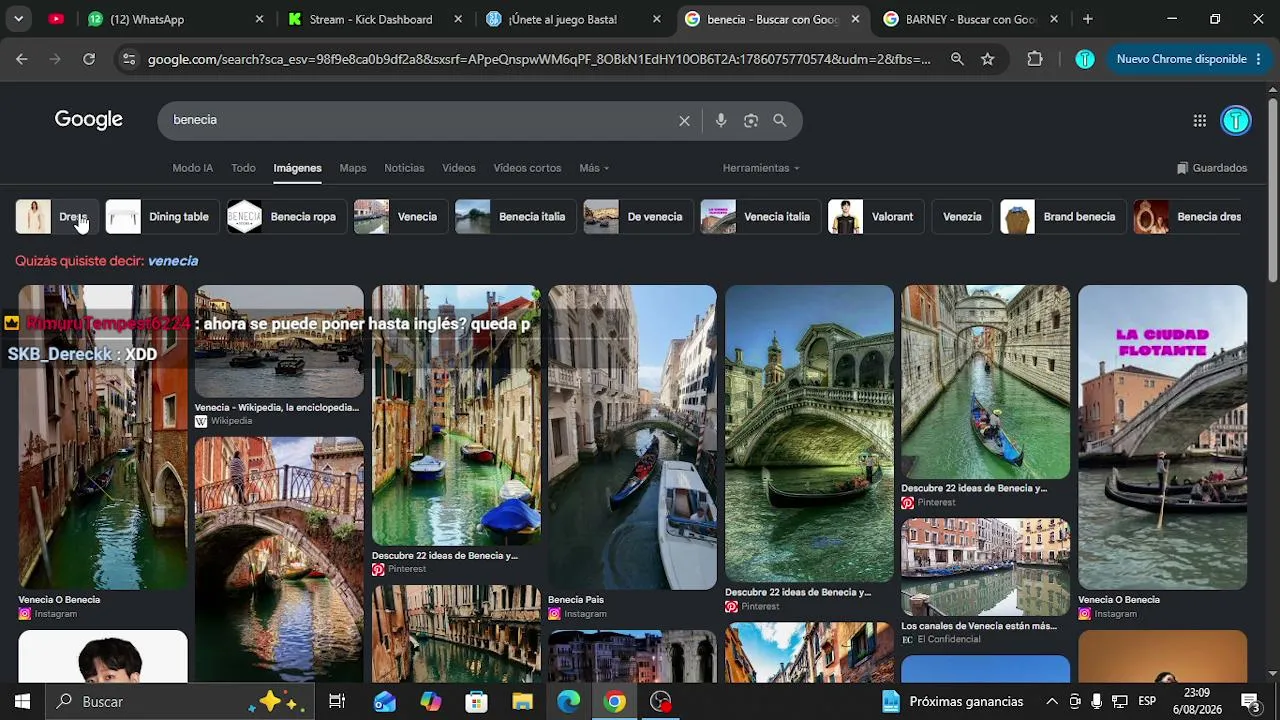Open a new browser tab
The image size is (1280, 720).
[1088, 19]
